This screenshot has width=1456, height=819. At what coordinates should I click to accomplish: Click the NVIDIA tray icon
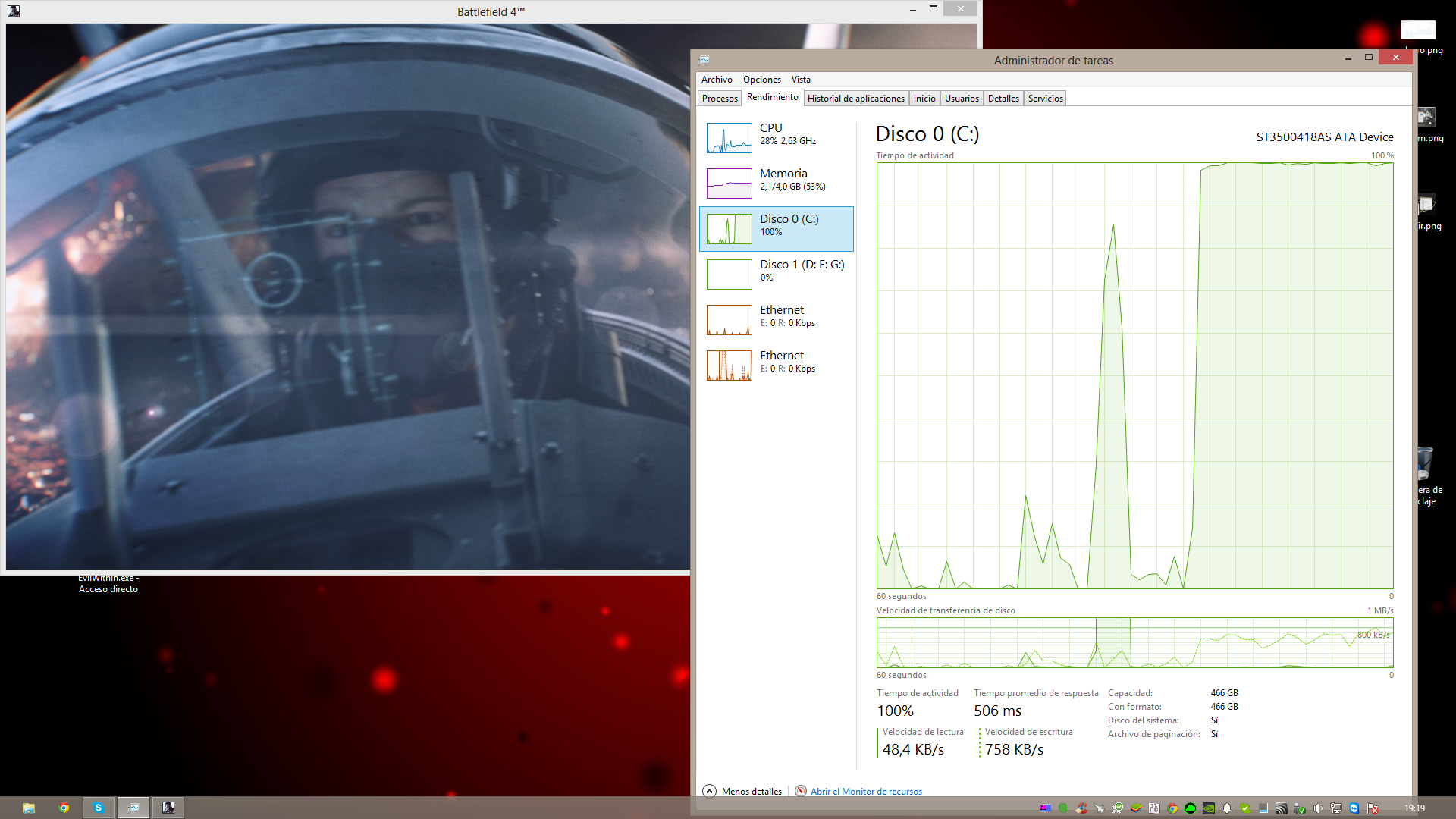(x=1209, y=808)
